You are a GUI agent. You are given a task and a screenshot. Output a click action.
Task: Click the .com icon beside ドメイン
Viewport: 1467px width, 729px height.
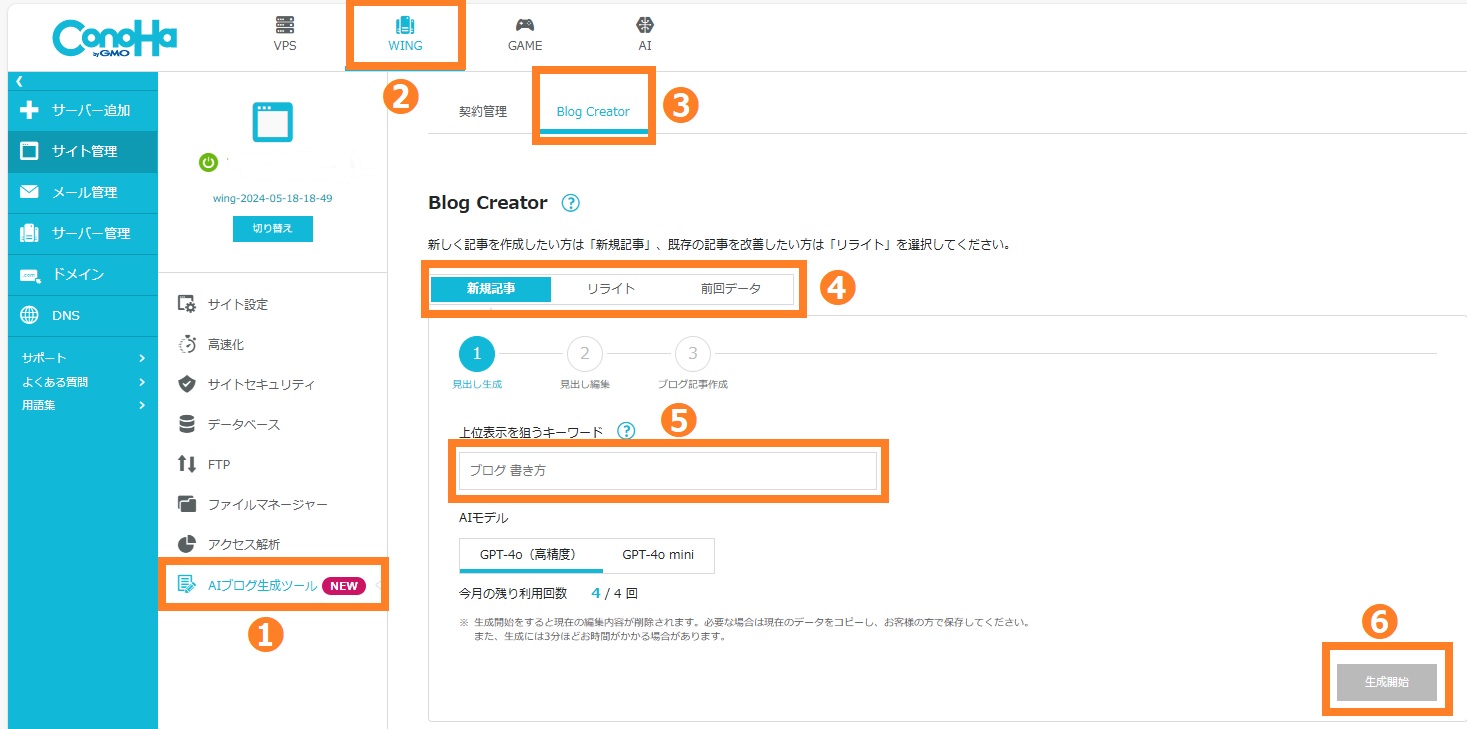[x=29, y=274]
